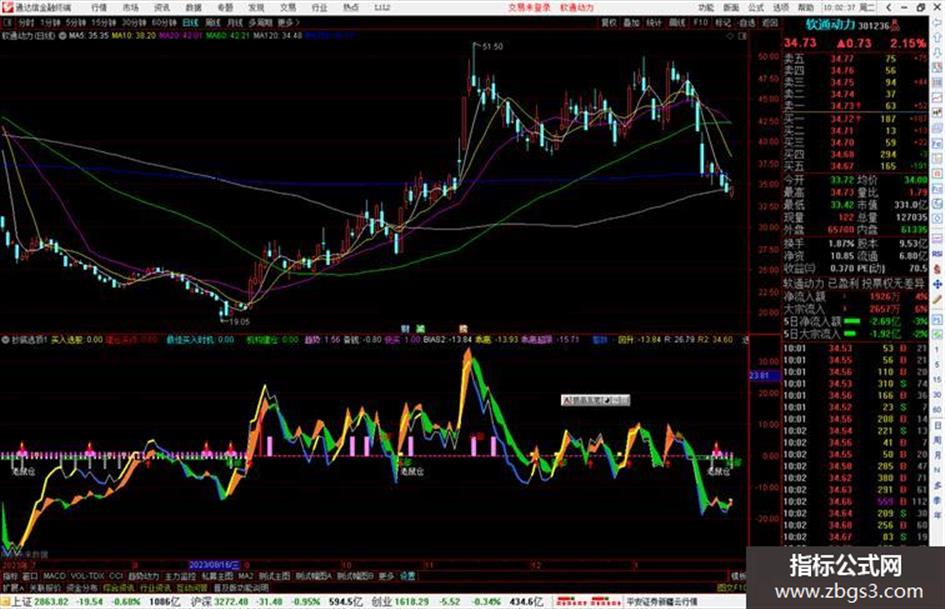The image size is (945, 609).
Task: Click the 沪深 index in status bar
Action: pos(200,602)
